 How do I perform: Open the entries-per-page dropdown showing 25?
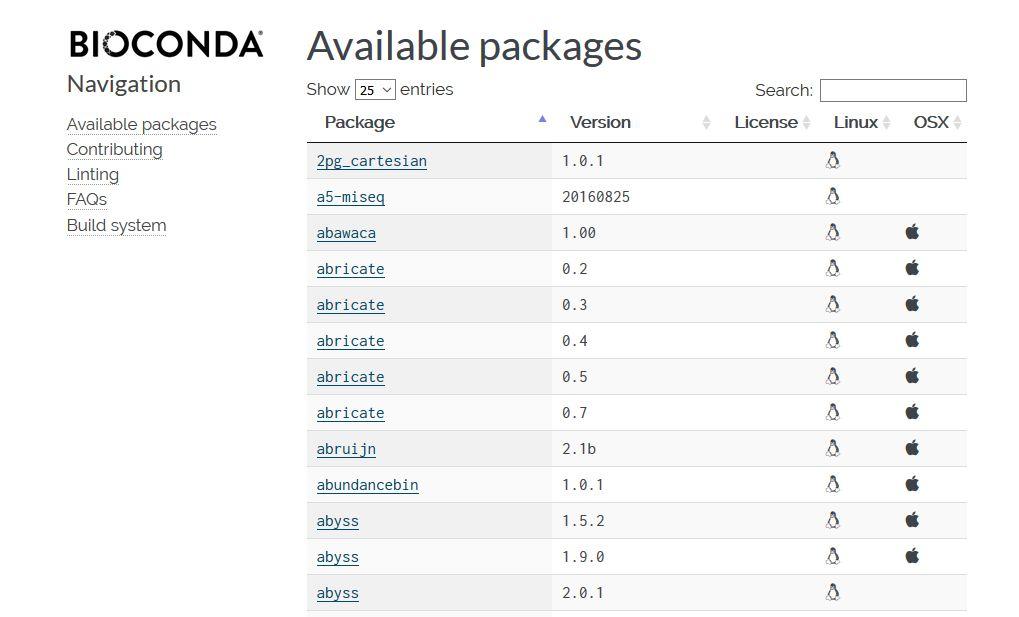pos(375,90)
